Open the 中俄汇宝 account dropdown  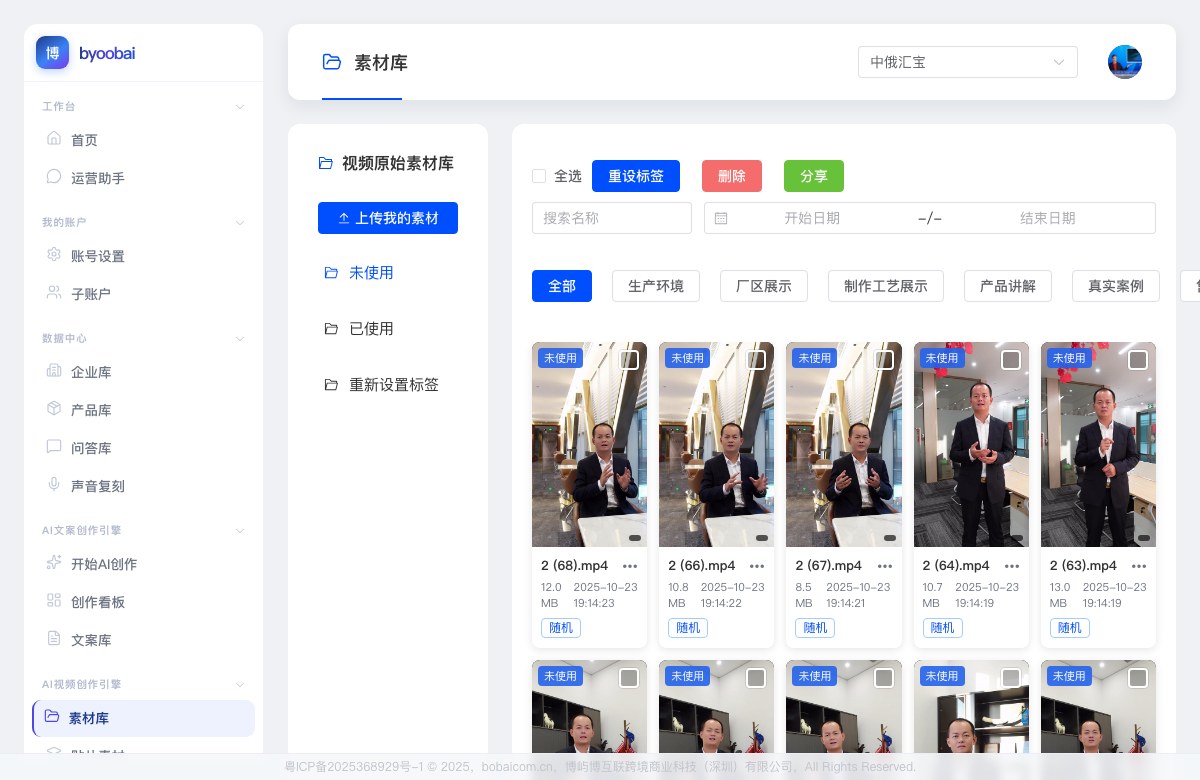[968, 62]
